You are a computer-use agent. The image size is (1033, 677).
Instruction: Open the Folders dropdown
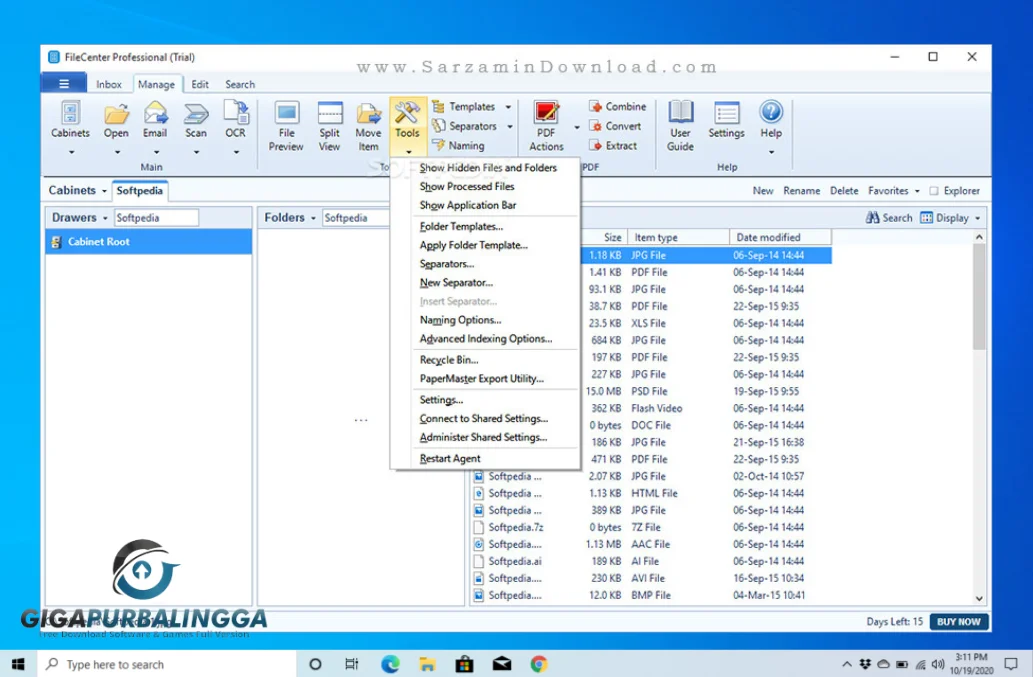(290, 217)
